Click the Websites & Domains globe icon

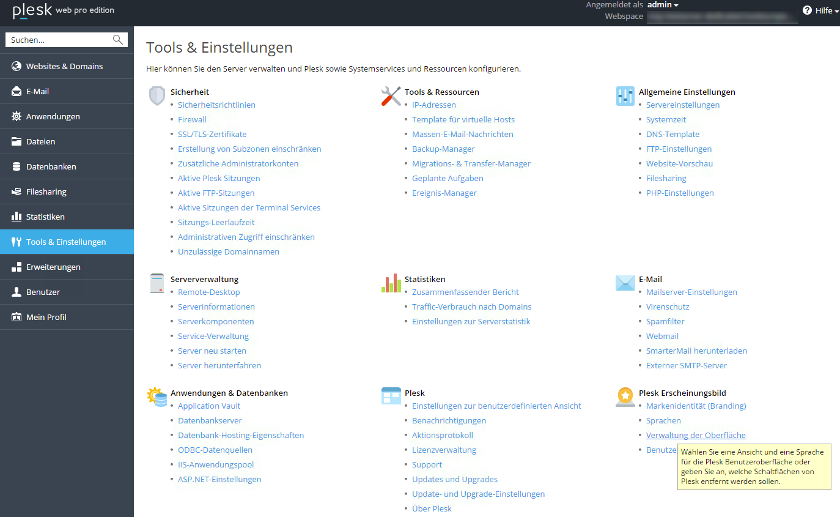17,66
